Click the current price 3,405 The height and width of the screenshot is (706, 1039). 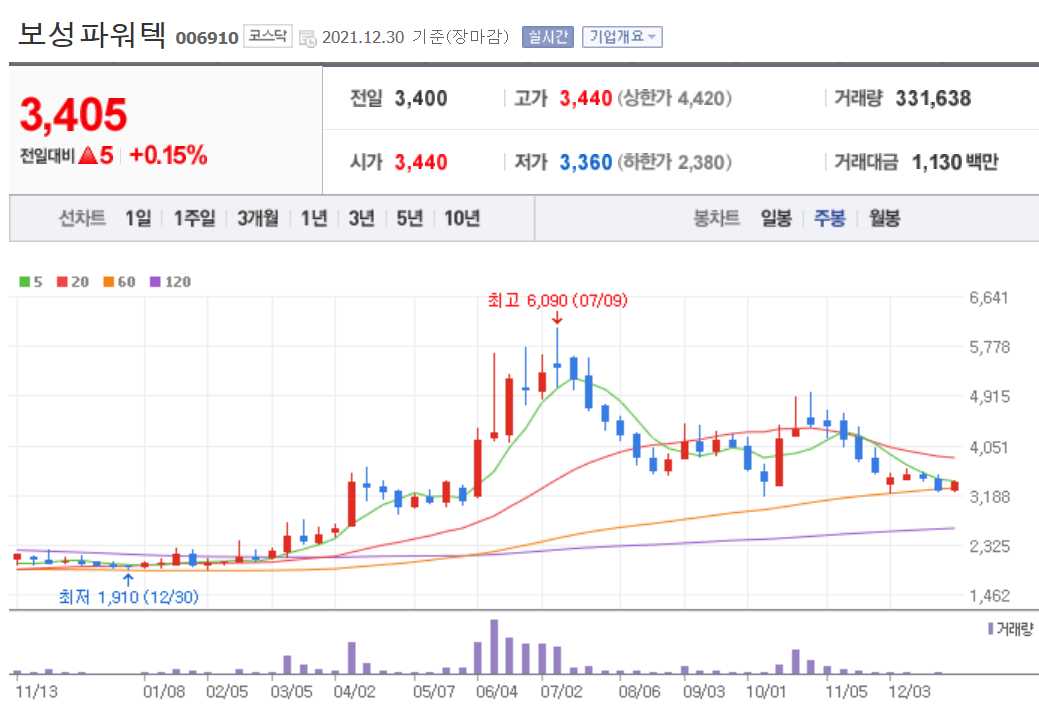[x=74, y=115]
